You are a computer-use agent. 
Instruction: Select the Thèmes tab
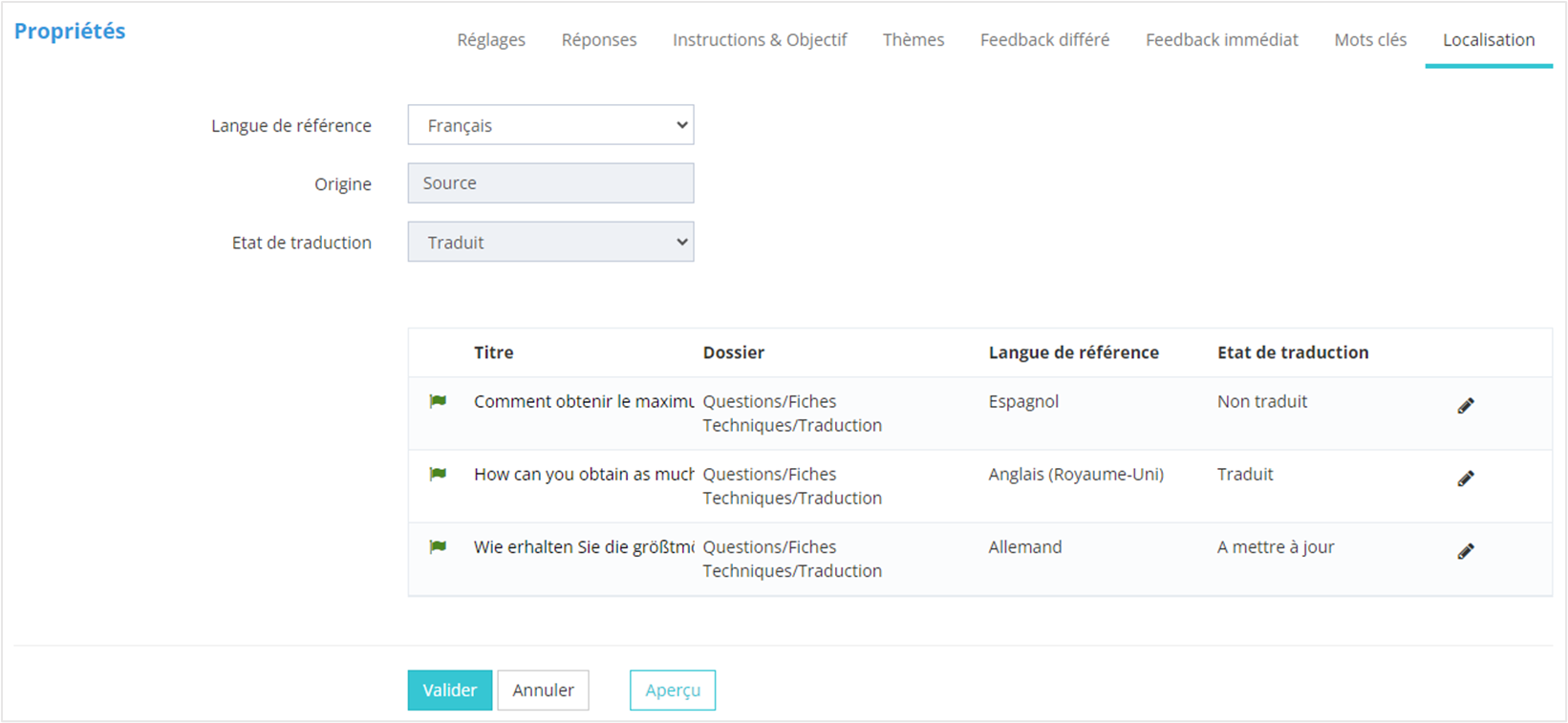tap(913, 40)
